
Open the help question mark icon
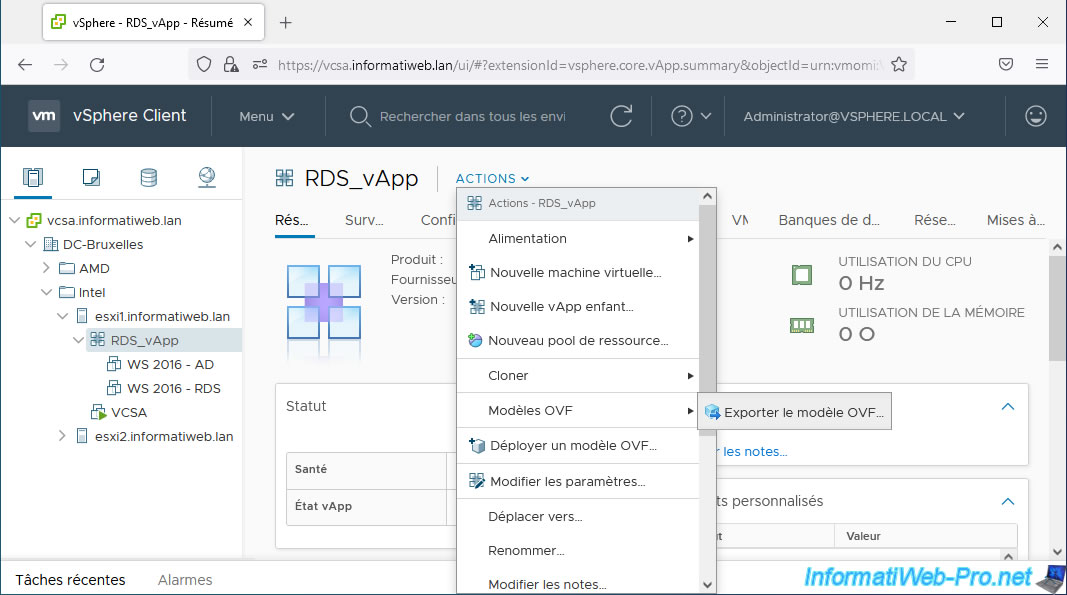coord(682,116)
